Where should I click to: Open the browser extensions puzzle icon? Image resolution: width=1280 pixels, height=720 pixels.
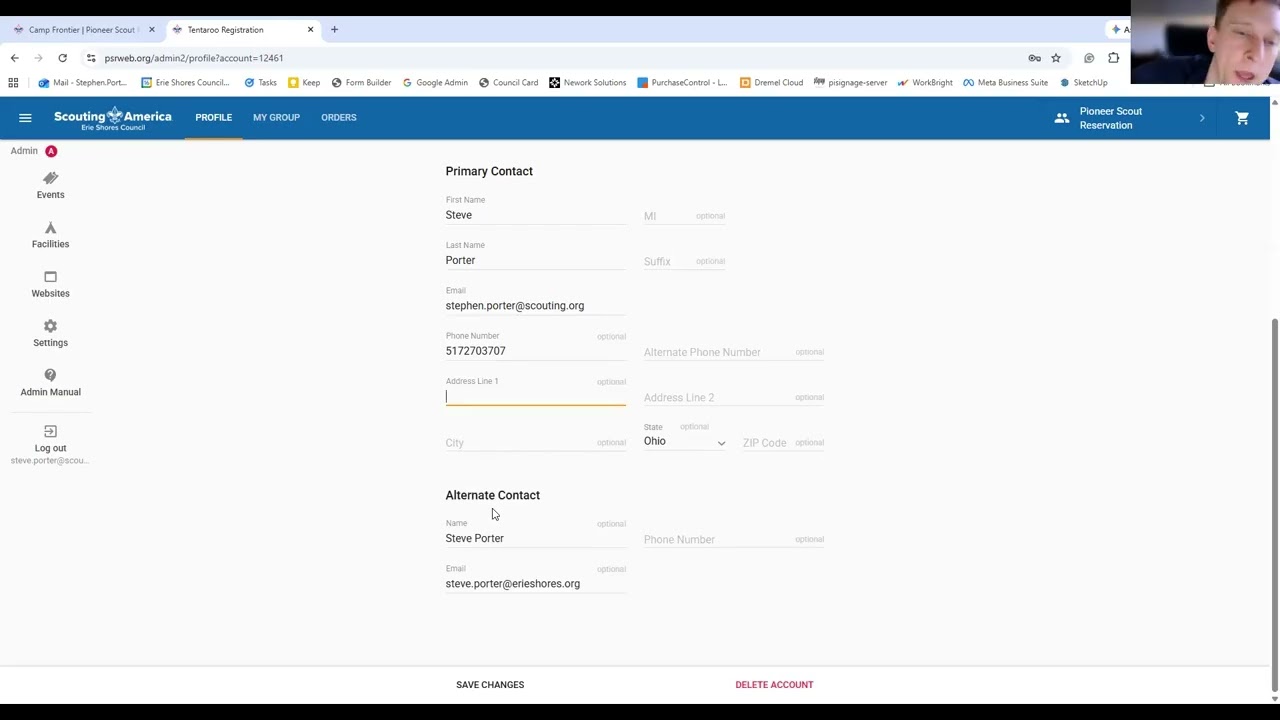1113,58
